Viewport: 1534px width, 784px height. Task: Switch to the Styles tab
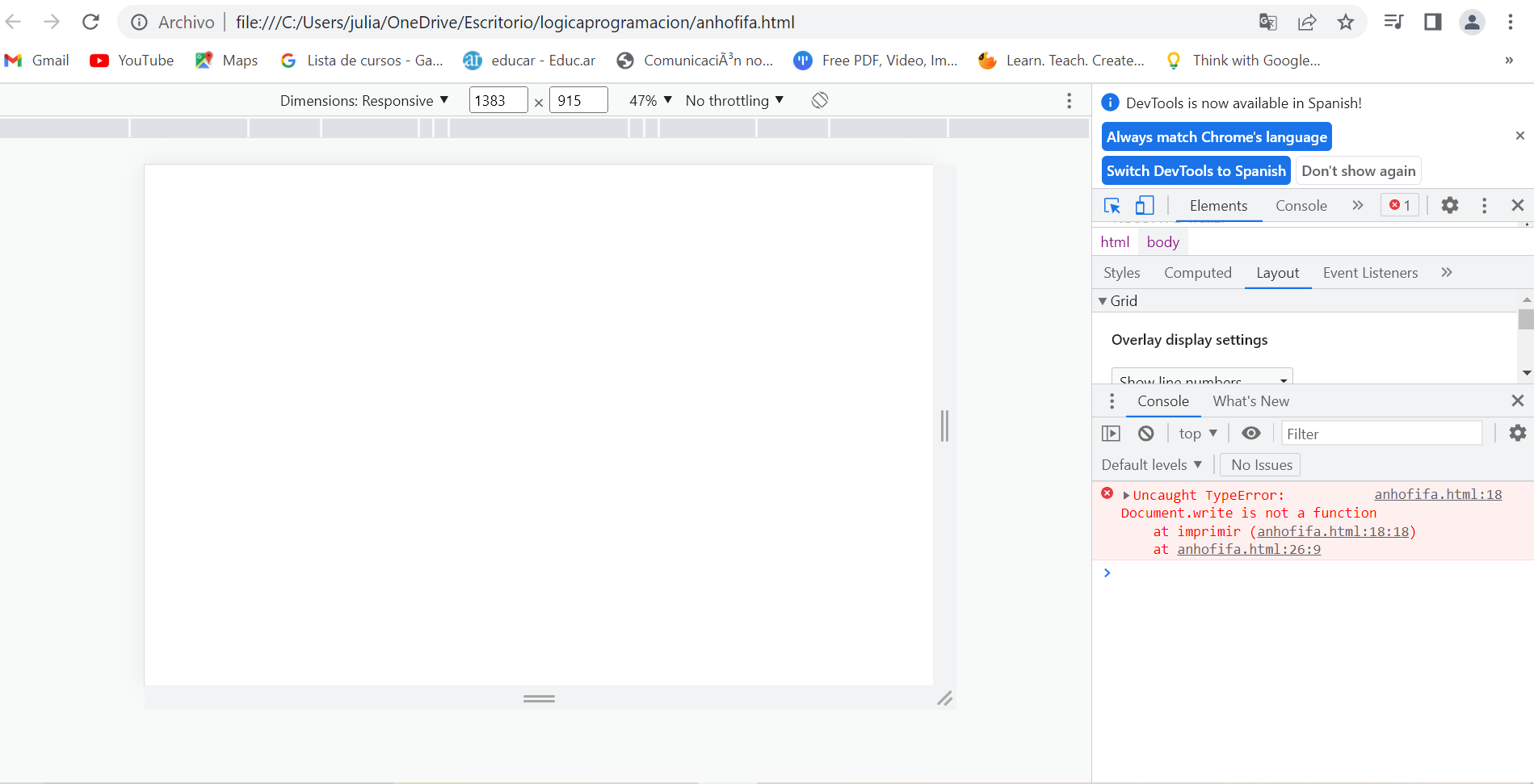(1122, 273)
